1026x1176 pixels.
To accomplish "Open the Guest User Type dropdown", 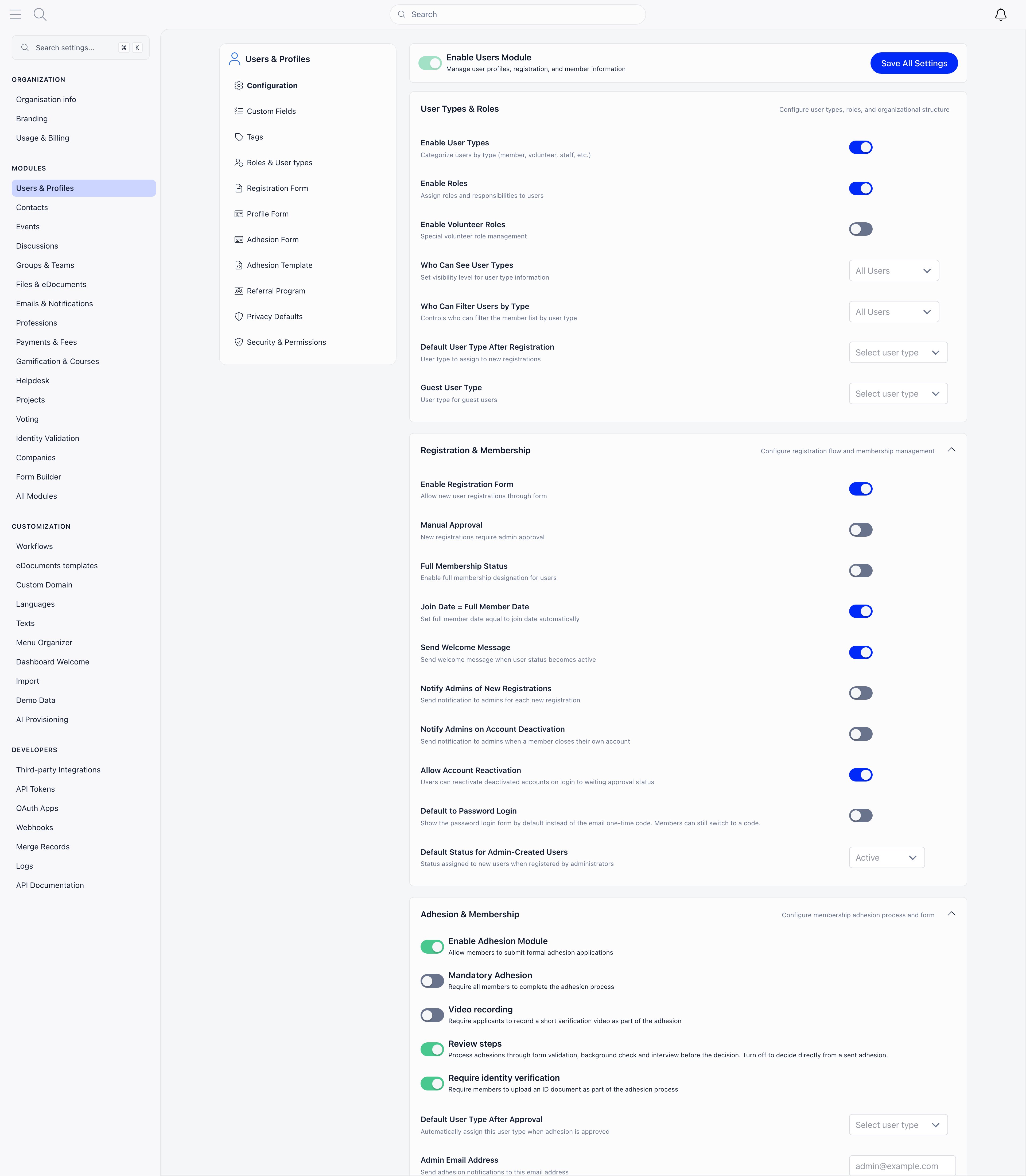I will point(898,393).
